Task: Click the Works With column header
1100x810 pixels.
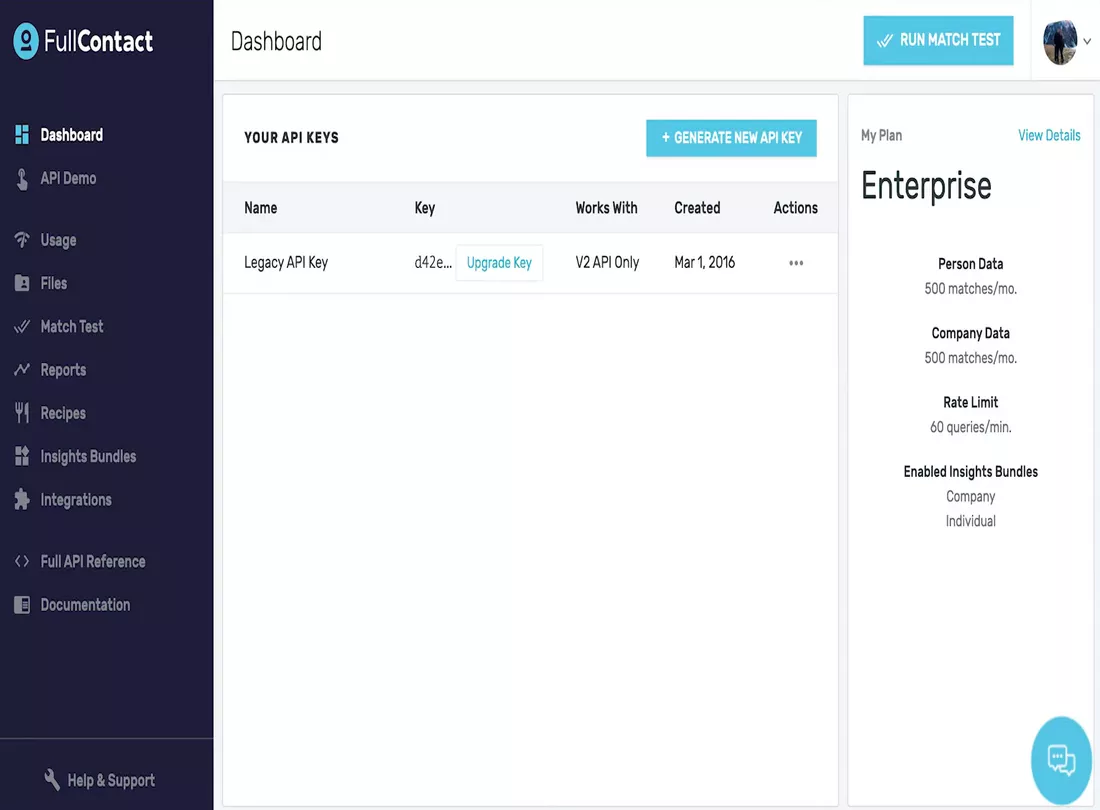Action: (606, 208)
